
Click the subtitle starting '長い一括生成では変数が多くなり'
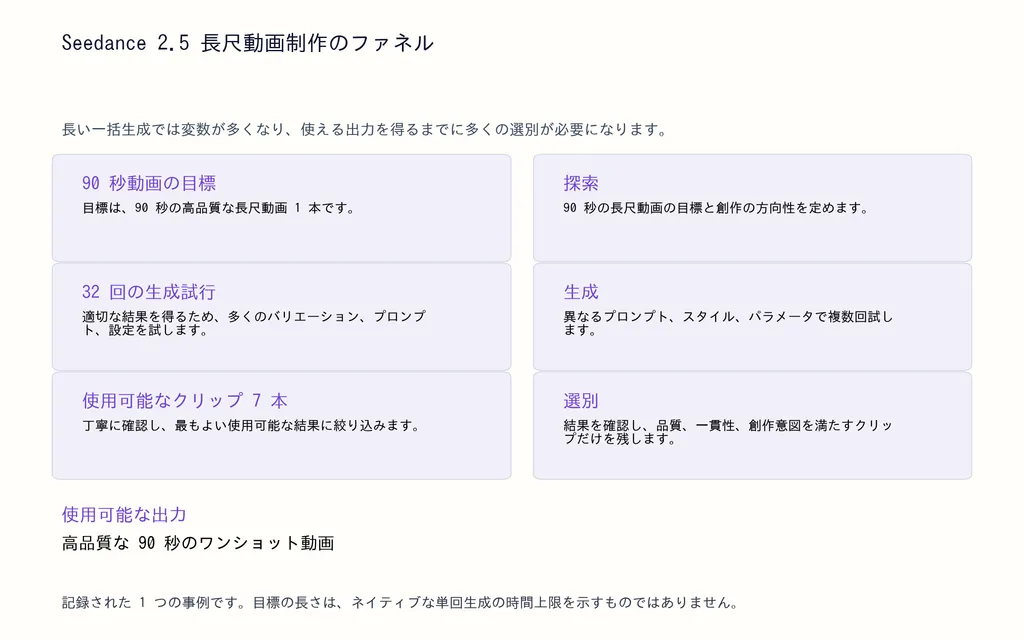(x=364, y=129)
